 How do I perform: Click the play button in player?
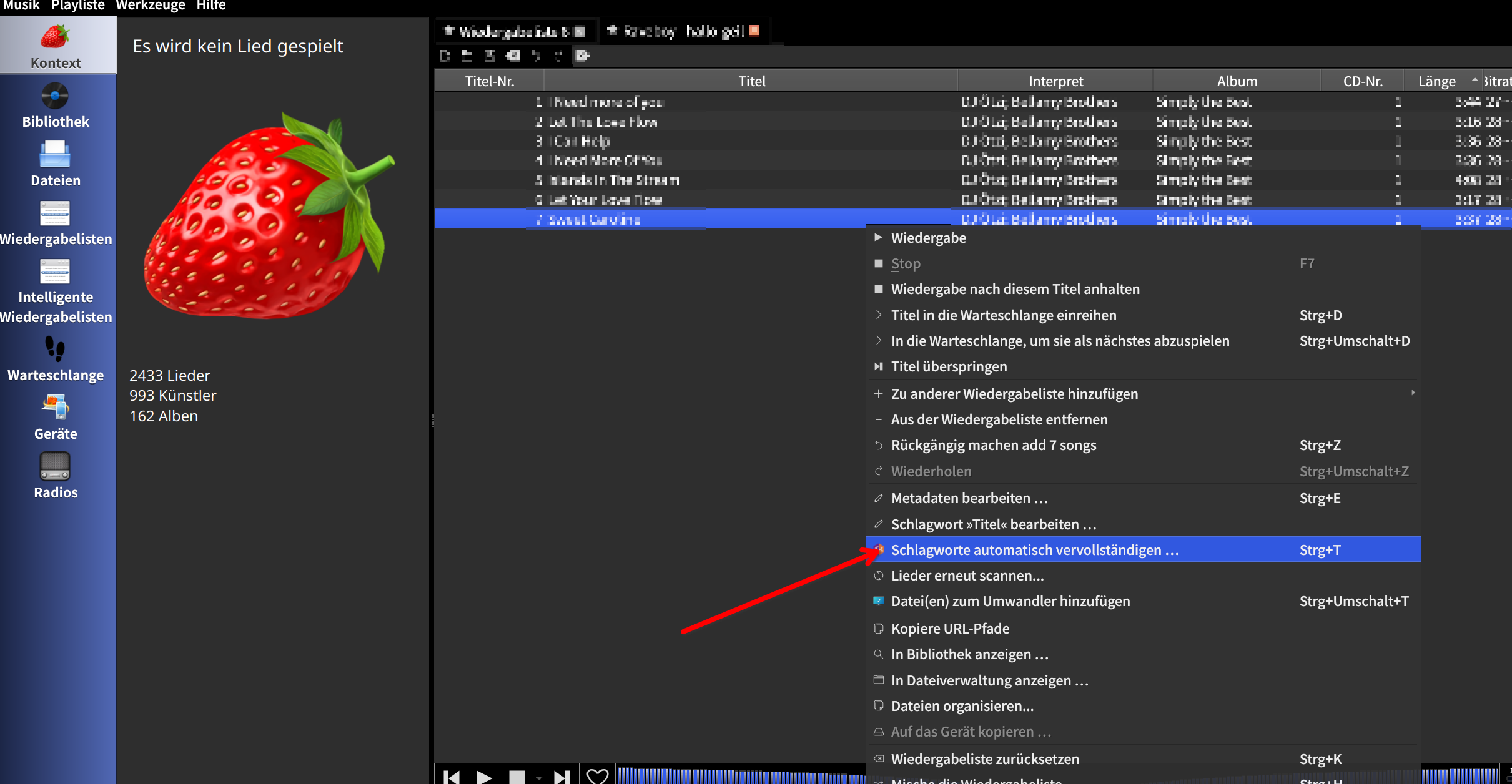[484, 776]
